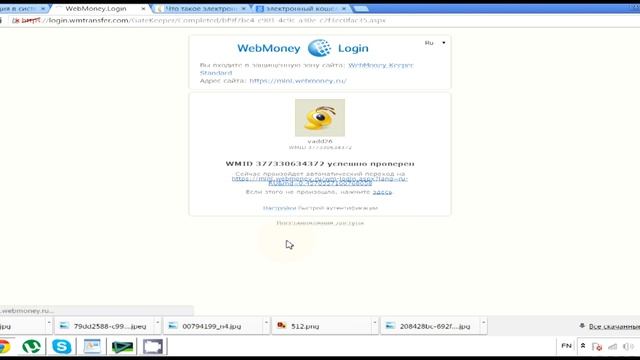Open Chrome from the taskbar

[x=4, y=347]
